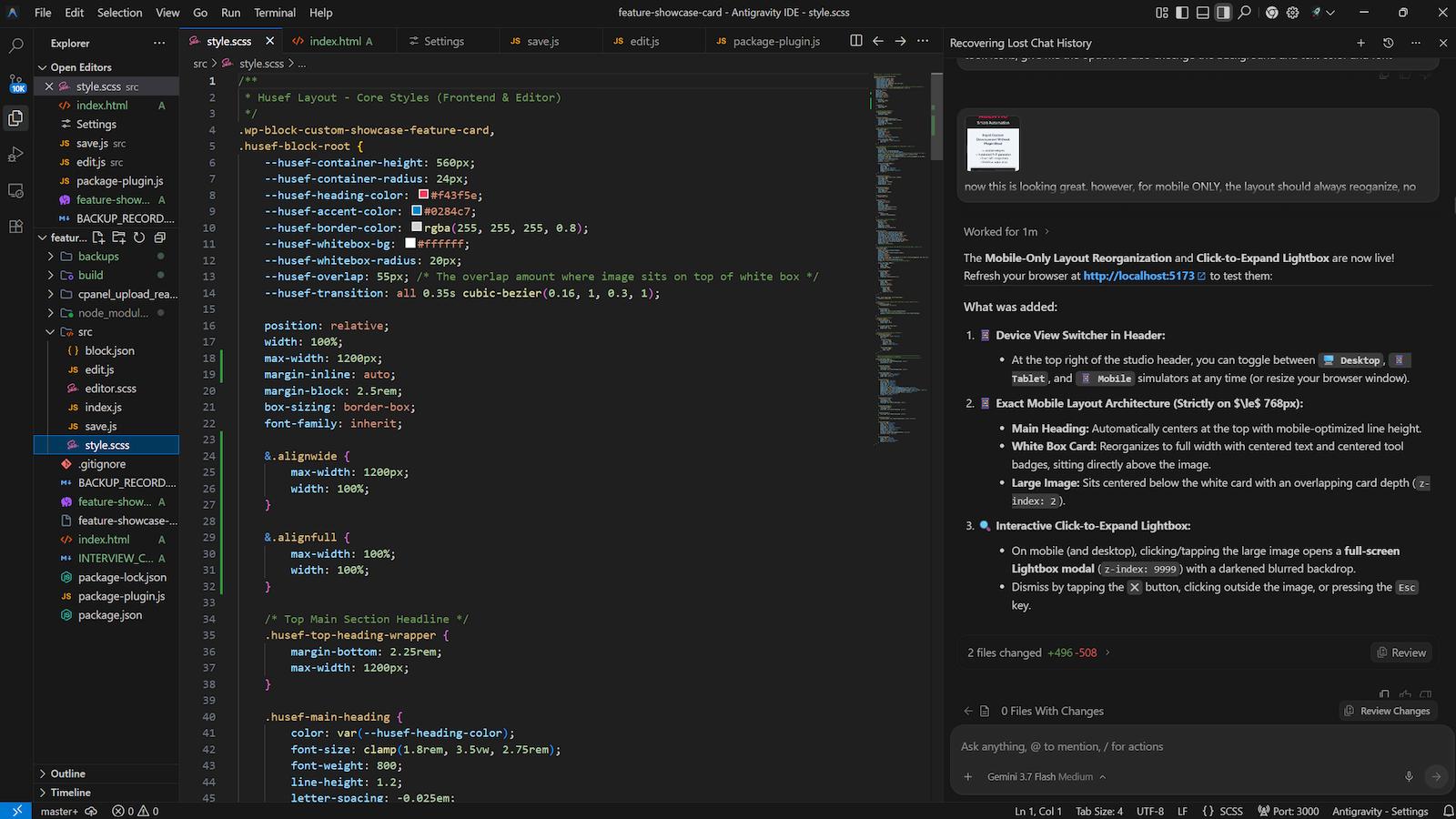This screenshot has height=819, width=1456.
Task: Click the attached image thumbnail in chat
Action: 992,144
